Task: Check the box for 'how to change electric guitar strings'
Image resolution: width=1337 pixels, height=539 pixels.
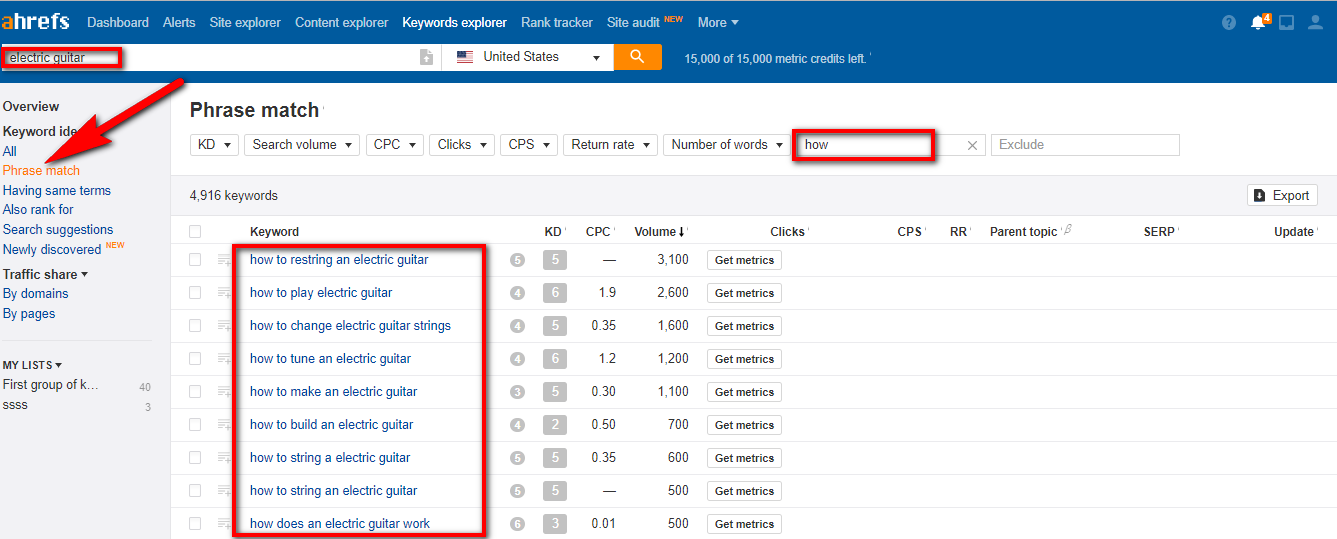Action: (x=195, y=326)
